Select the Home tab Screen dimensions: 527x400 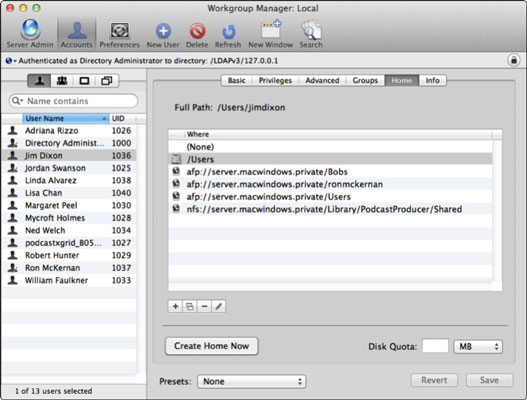402,80
